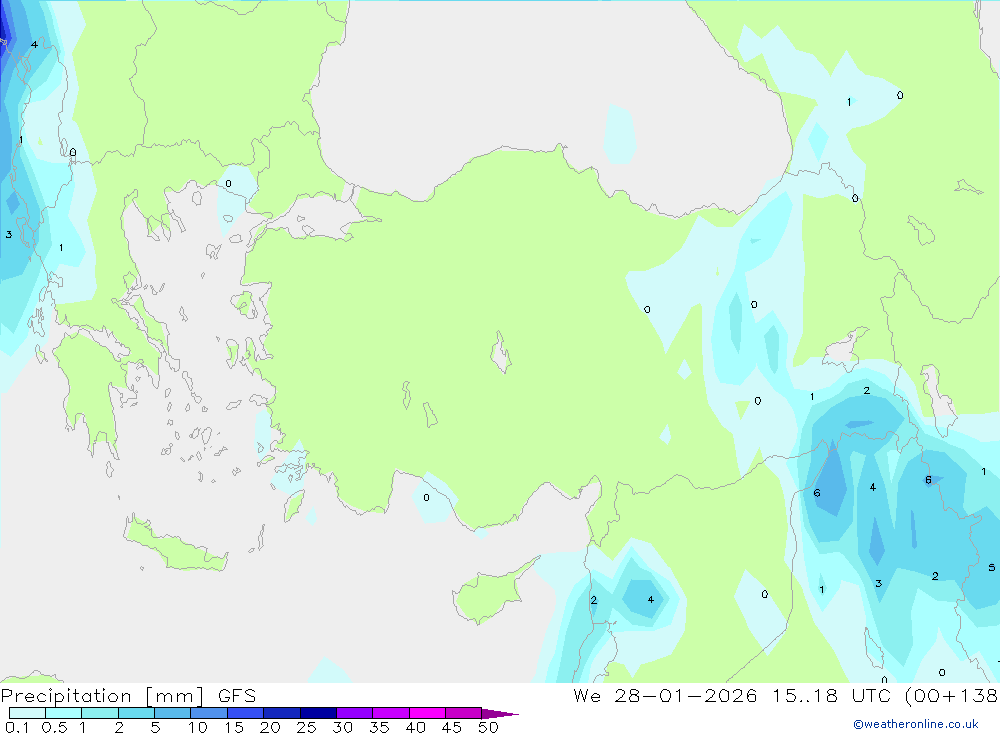Click the "Precipitation" title word
Screen dimensions: 1000x733
click(66, 696)
